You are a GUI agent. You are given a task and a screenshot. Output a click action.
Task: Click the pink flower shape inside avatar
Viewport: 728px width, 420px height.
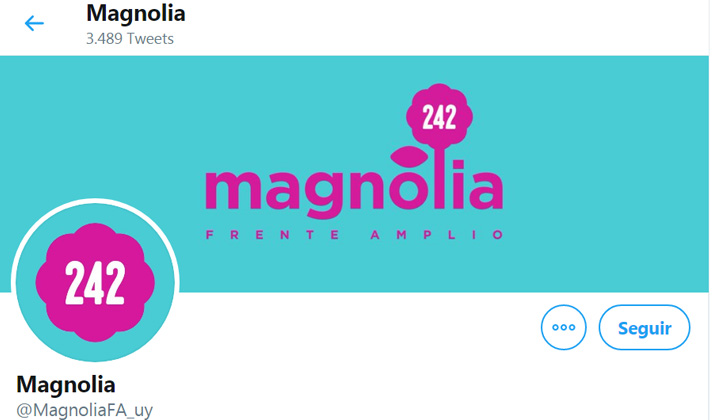coord(95,282)
